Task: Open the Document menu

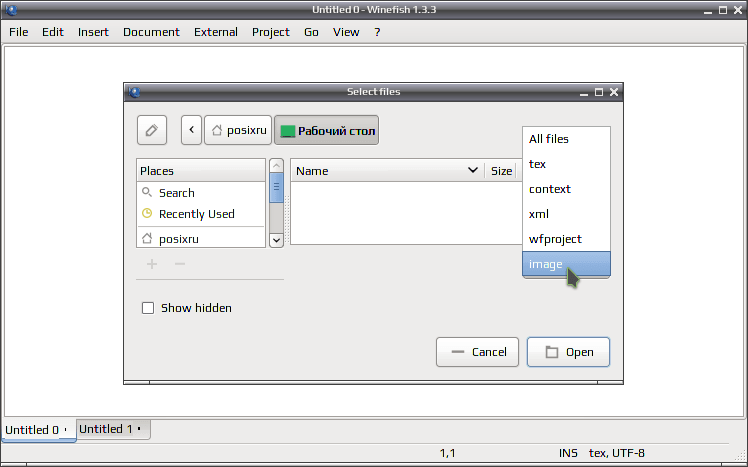Action: point(151,32)
